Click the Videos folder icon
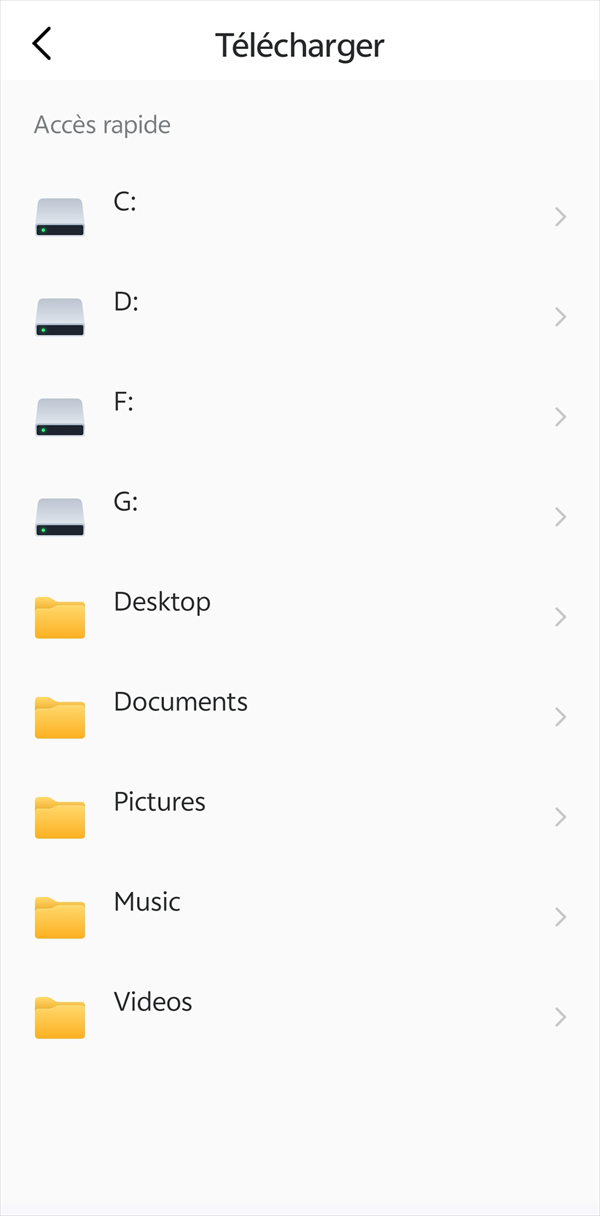Screen dimensions: 600x1216 60,1017
